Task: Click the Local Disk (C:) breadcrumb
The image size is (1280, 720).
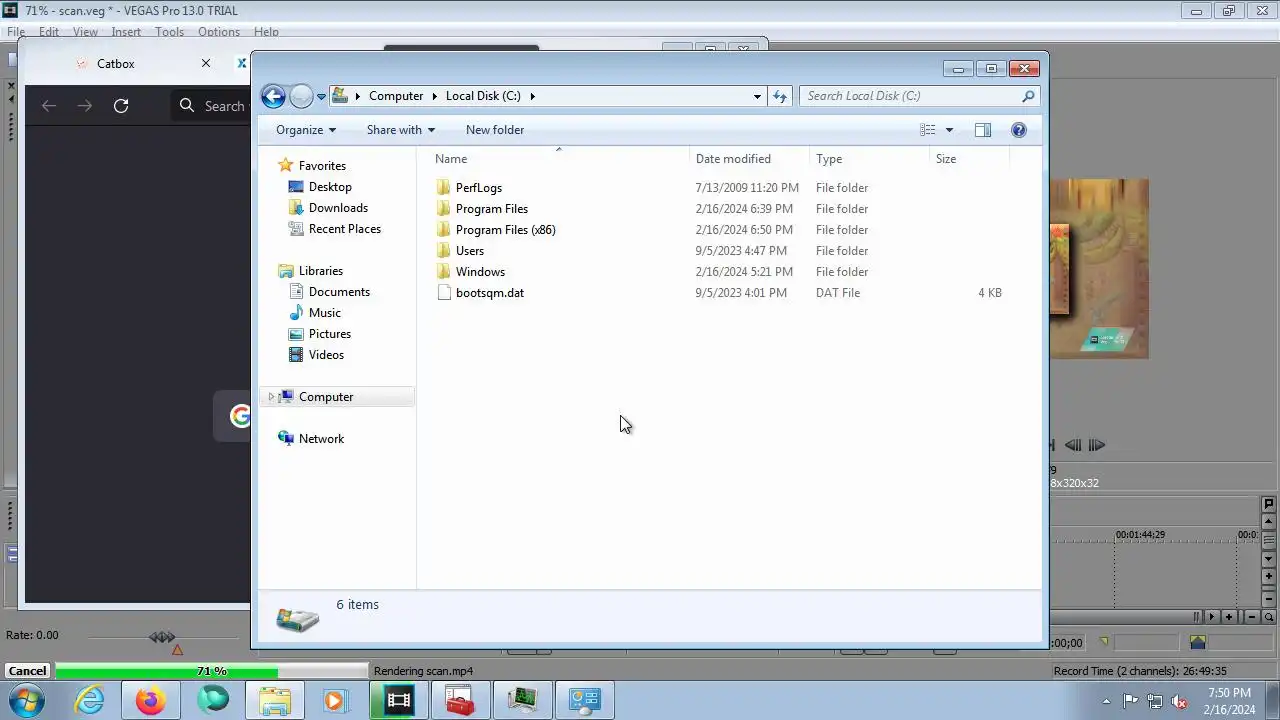Action: click(x=483, y=96)
